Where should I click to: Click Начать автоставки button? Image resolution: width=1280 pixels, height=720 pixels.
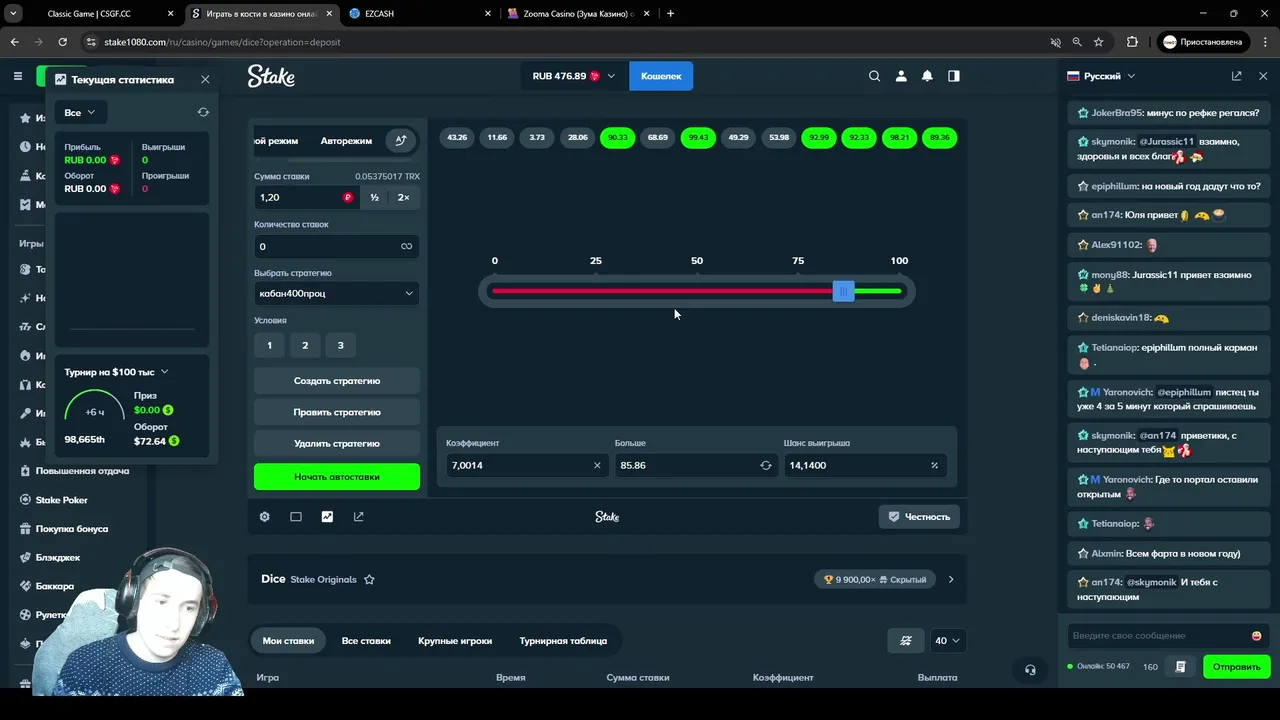click(337, 477)
